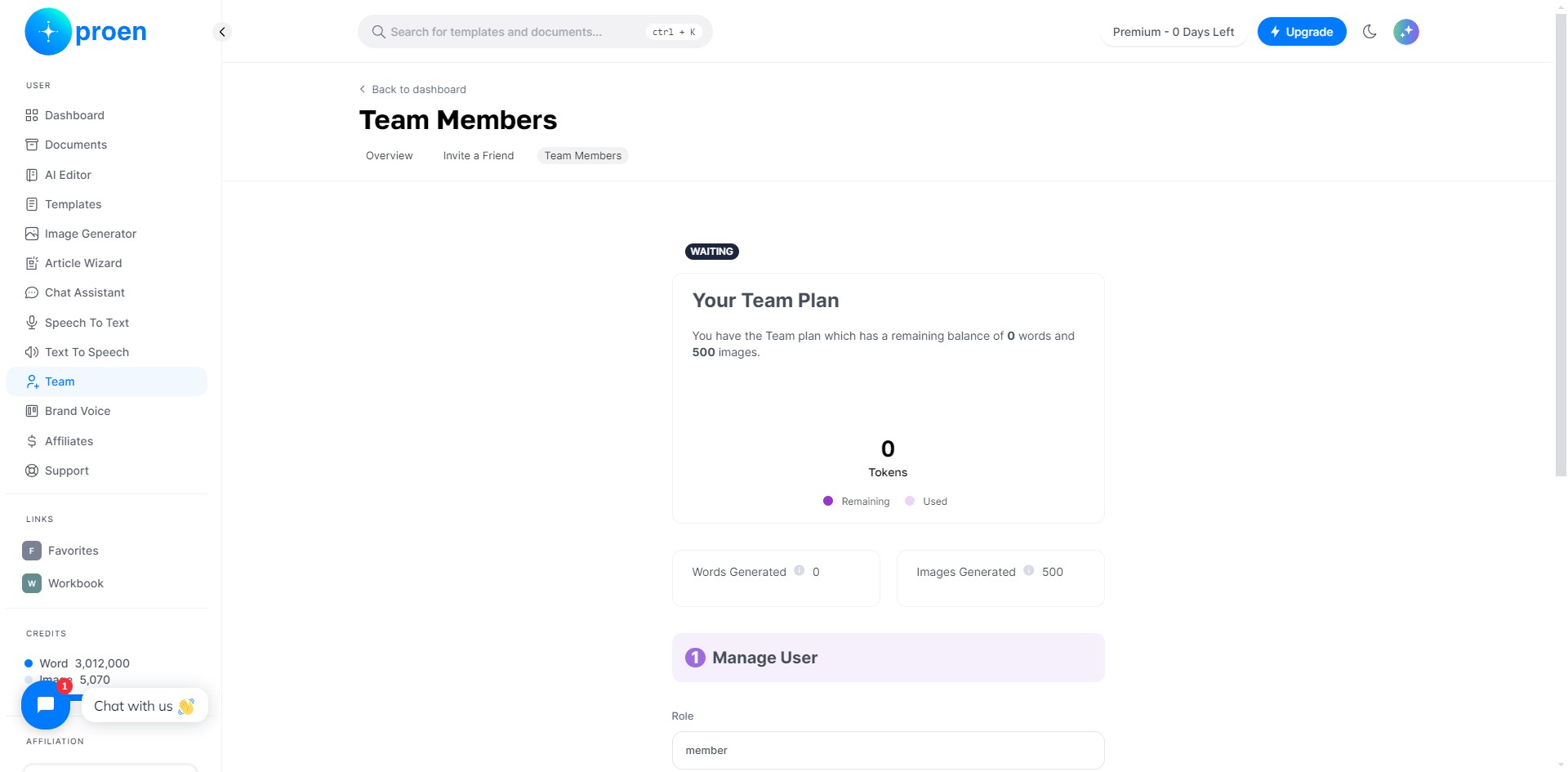
Task: Open the Role member dropdown field
Action: [x=888, y=750]
